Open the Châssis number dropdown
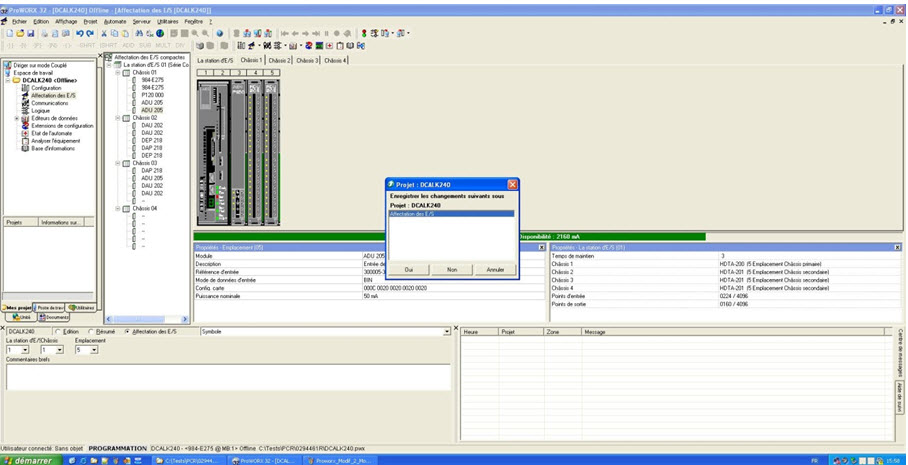This screenshot has height=465, width=908. [x=60, y=350]
